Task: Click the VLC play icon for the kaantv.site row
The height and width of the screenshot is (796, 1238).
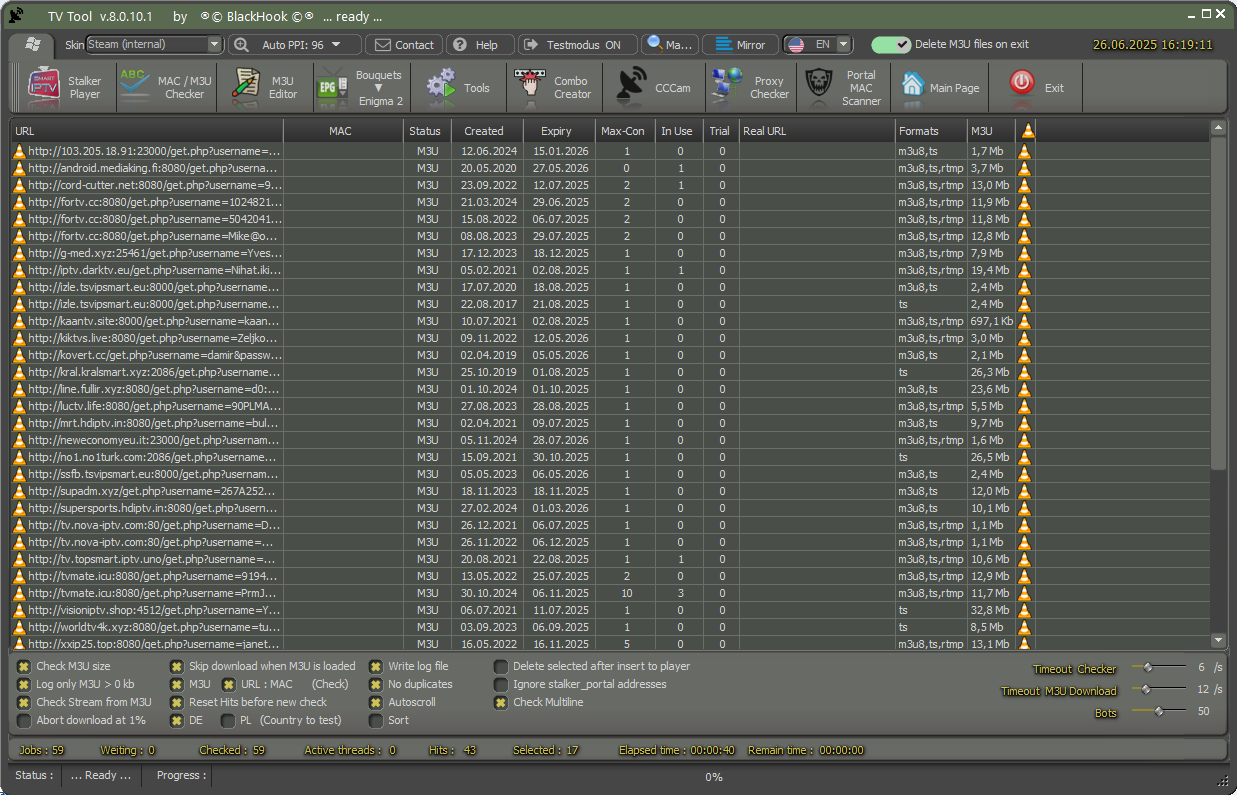Action: [x=1025, y=321]
